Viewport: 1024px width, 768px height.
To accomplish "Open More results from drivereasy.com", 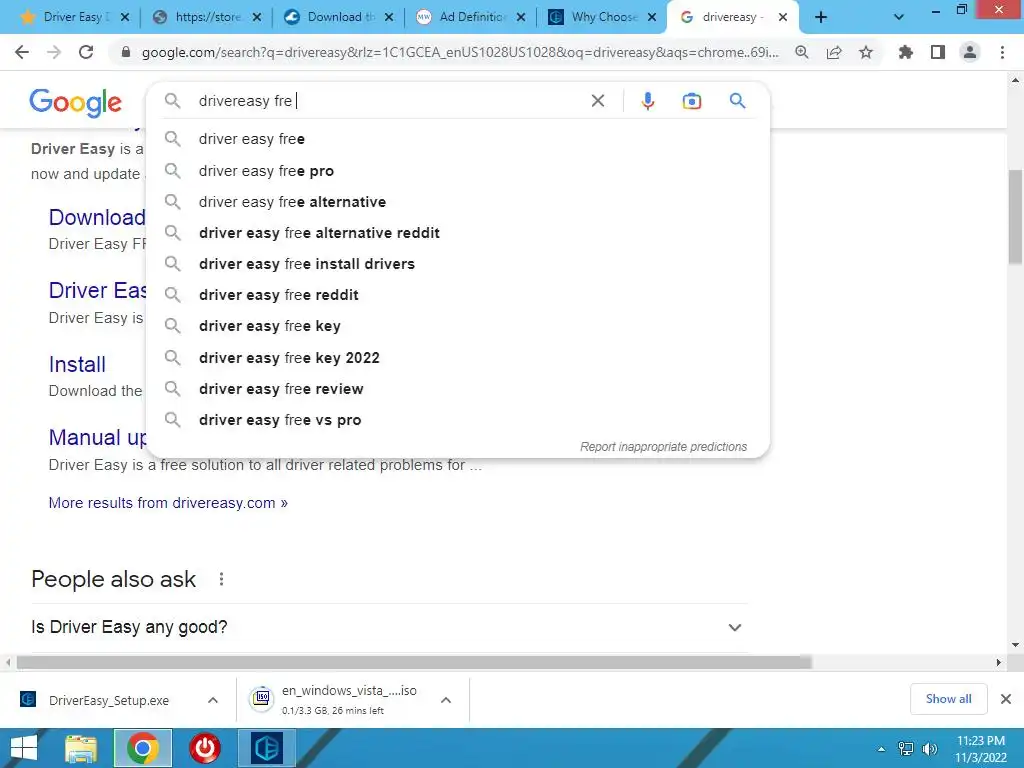I will coord(168,503).
